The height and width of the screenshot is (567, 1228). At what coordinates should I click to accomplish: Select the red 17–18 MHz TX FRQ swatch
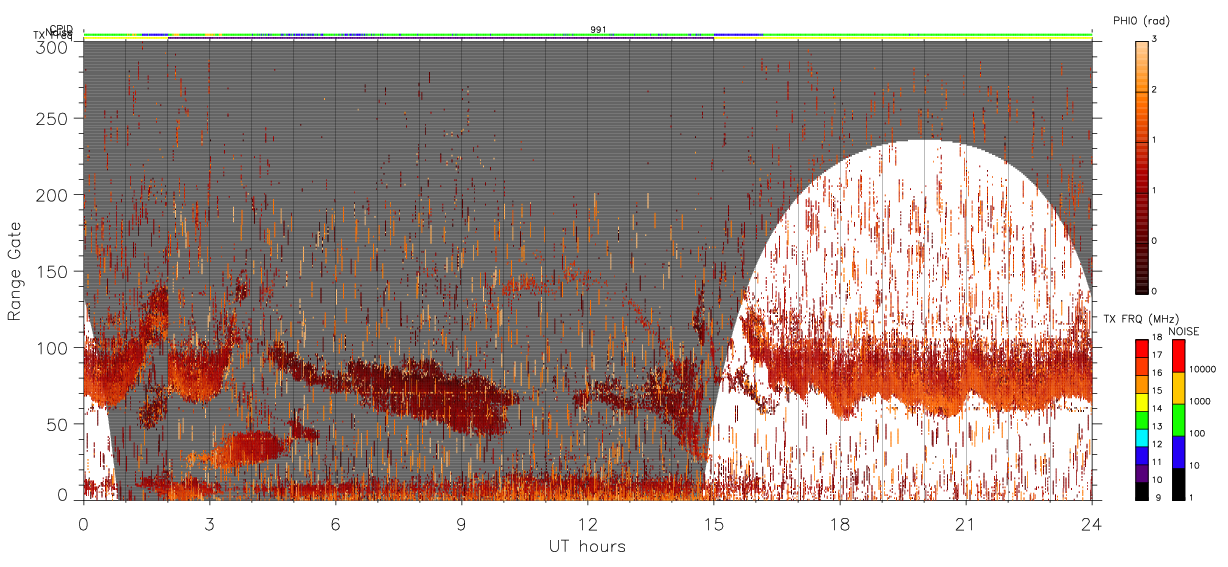1140,348
